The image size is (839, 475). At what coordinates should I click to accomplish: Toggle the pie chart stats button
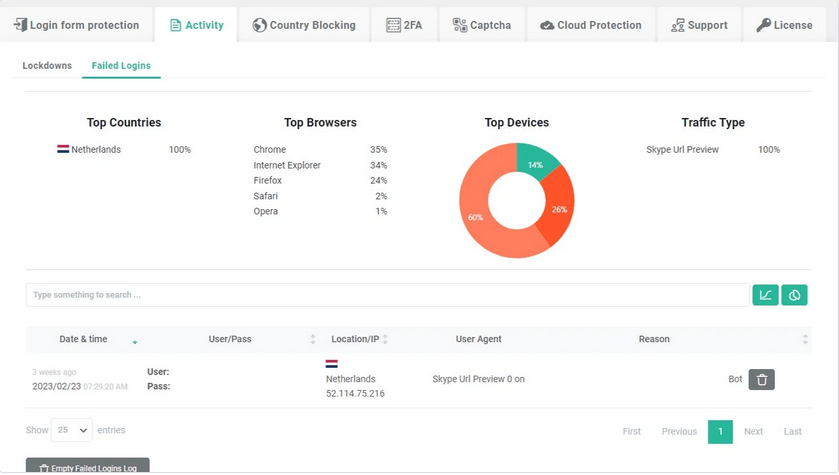click(794, 295)
